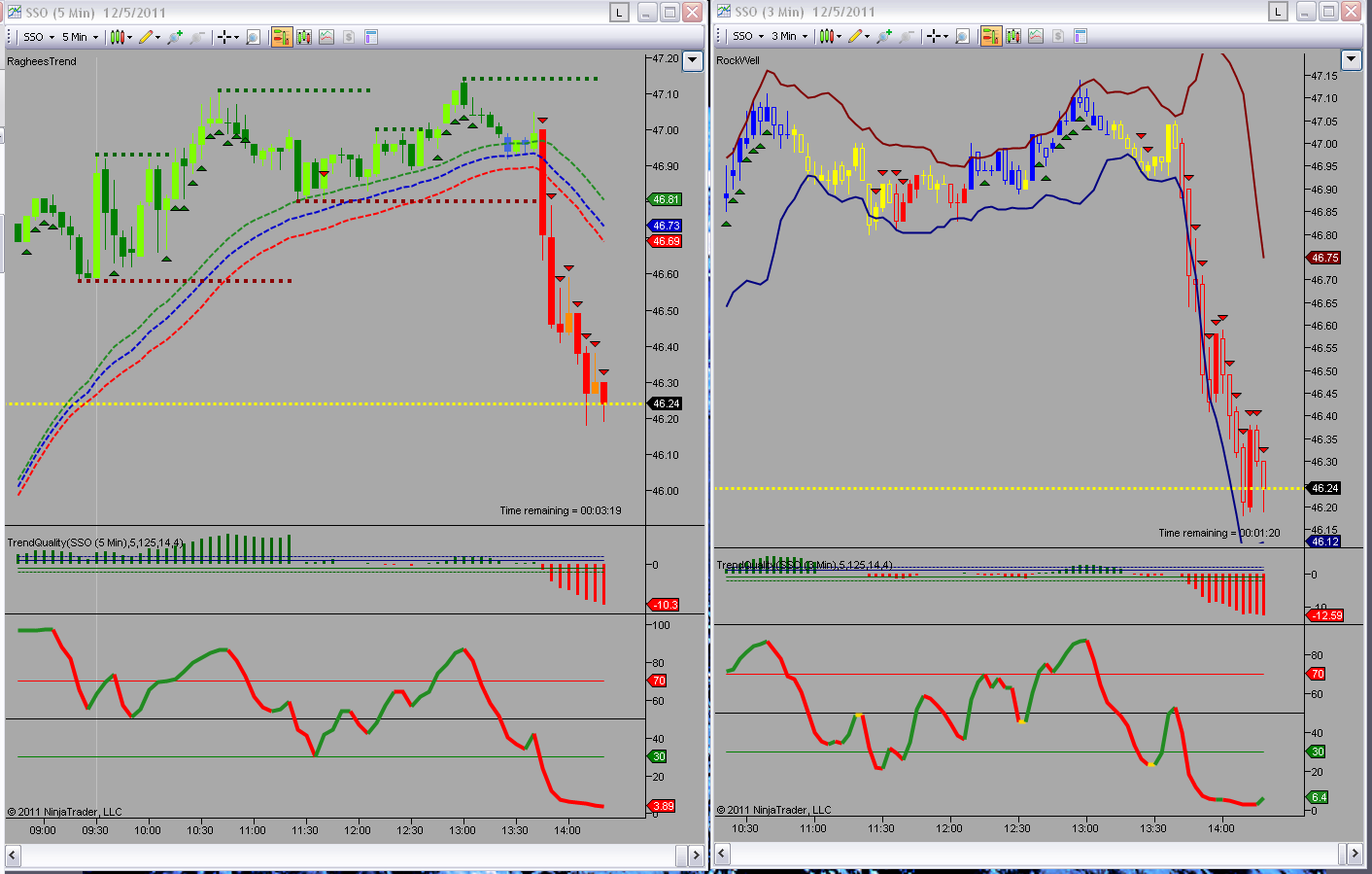1372x874 pixels.
Task: Click the 46.24 price marker in 5 Min chart
Action: tap(666, 403)
